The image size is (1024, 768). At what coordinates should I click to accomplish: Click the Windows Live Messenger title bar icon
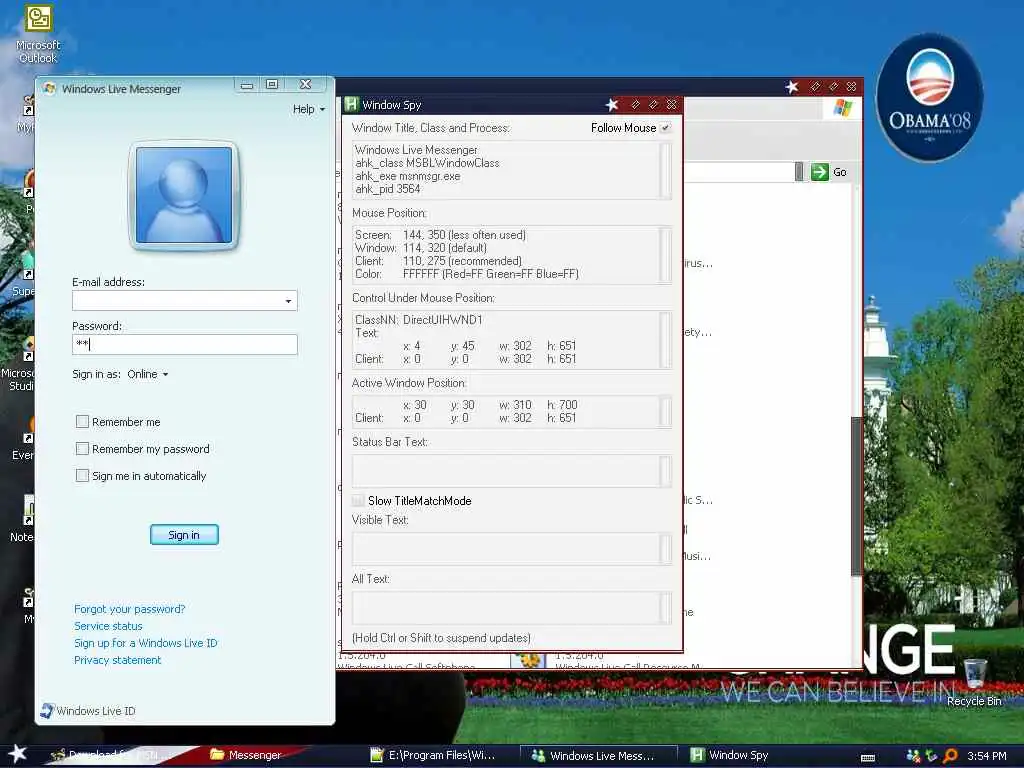point(49,88)
